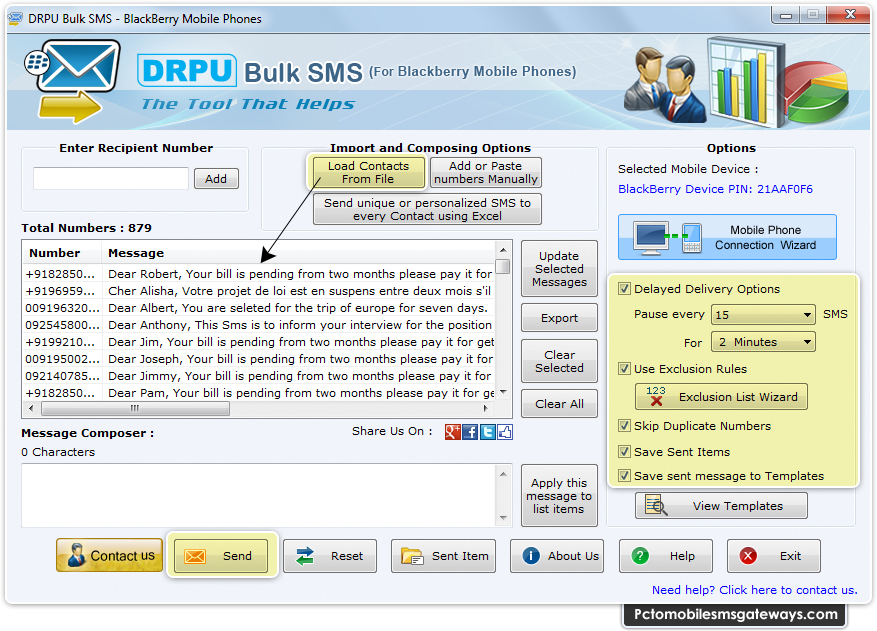Click the composer scroll up arrow

pos(503,474)
